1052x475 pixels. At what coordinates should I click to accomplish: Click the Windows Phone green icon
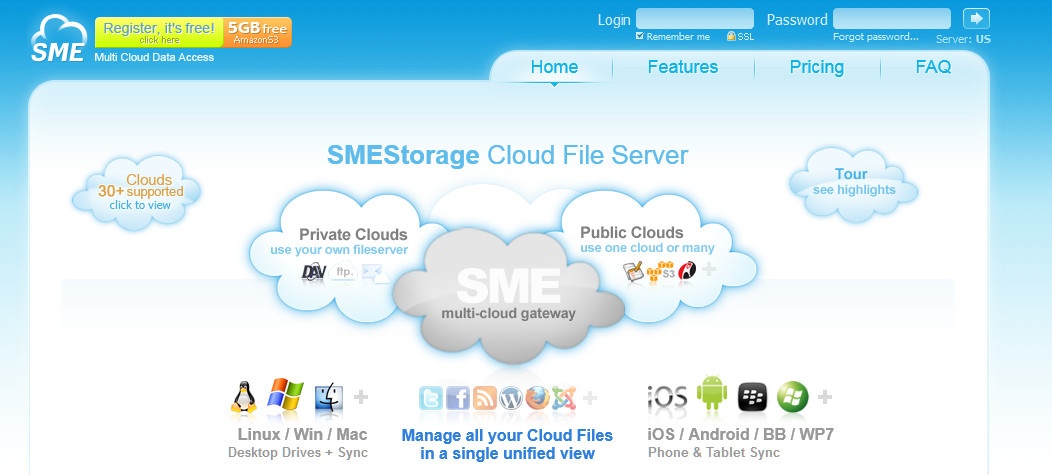click(x=793, y=397)
